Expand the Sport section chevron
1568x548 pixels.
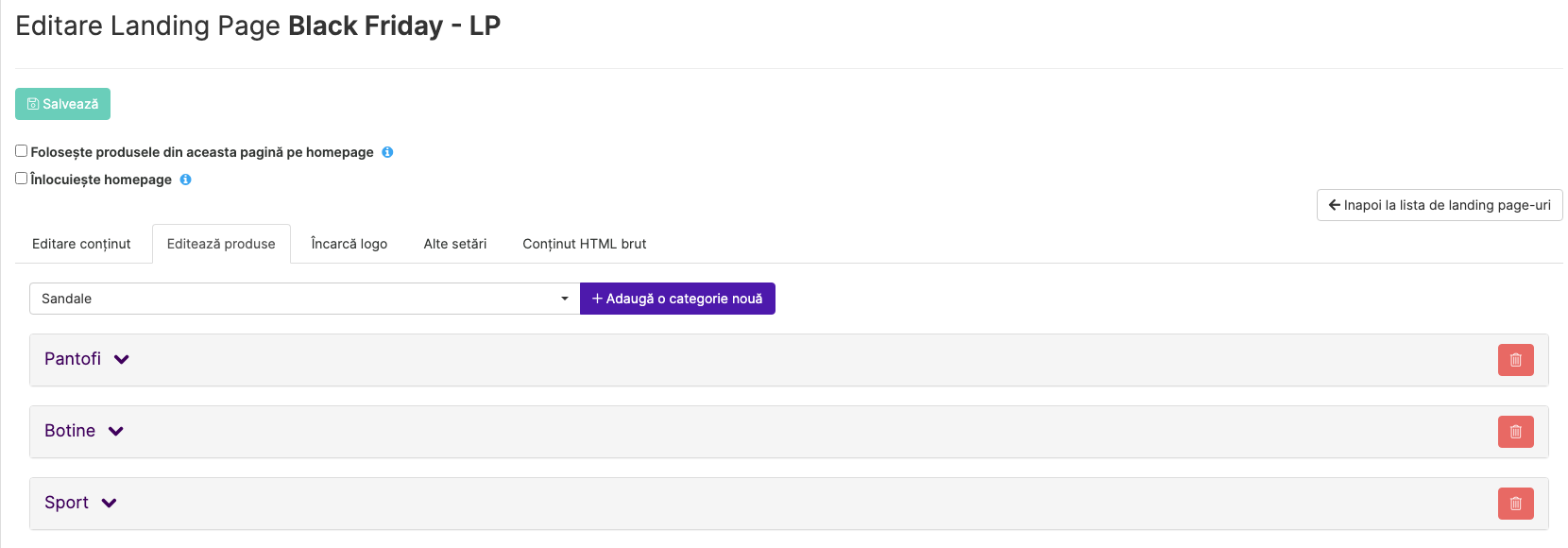coord(109,503)
